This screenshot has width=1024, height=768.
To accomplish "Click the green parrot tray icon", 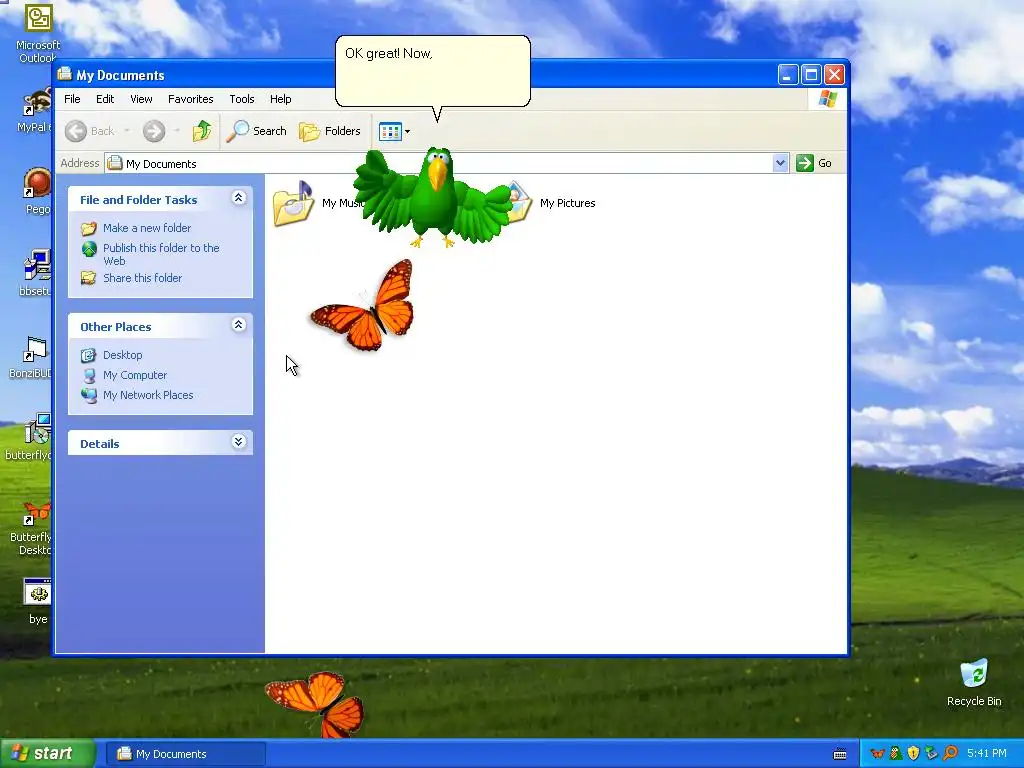I will (896, 754).
